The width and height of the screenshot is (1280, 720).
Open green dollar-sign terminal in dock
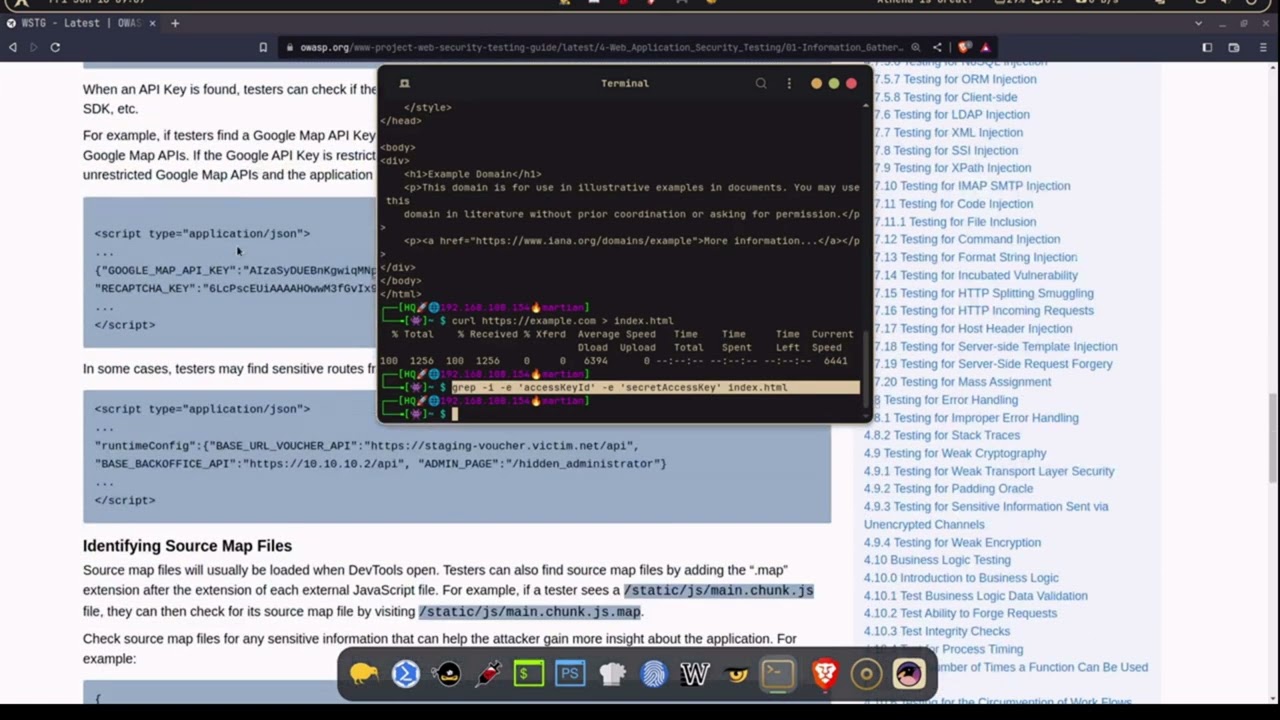pos(529,674)
